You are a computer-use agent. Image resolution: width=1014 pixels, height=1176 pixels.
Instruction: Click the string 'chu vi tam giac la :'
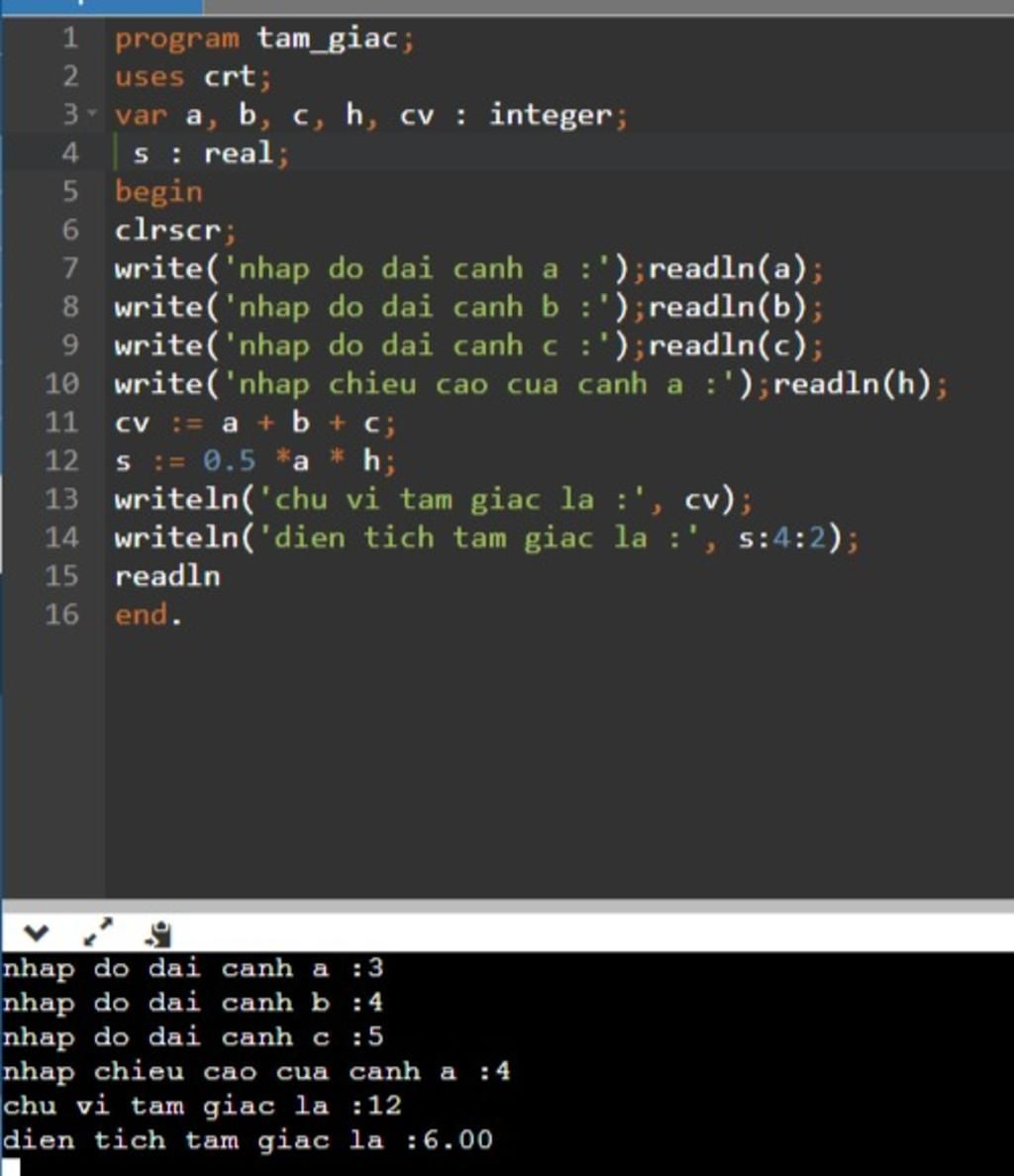(x=453, y=500)
